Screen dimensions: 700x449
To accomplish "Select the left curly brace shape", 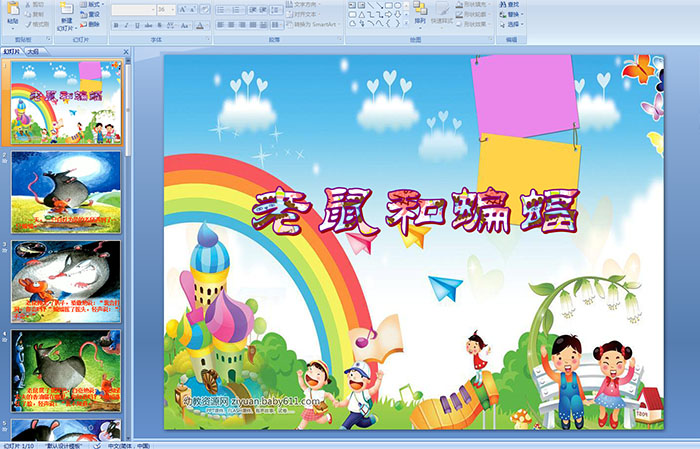I will click(x=388, y=23).
